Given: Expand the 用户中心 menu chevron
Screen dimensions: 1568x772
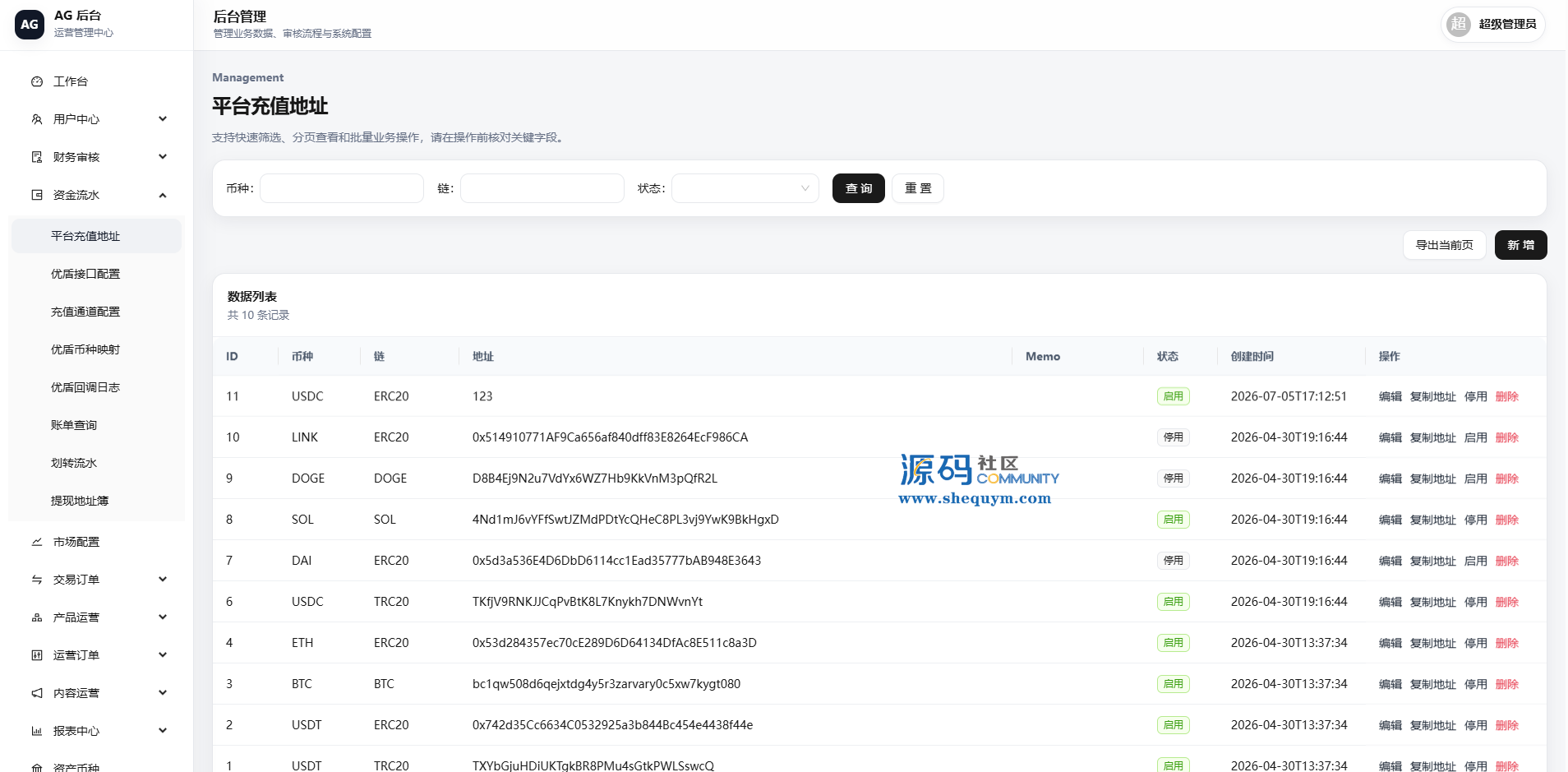Looking at the screenshot, I should coord(163,119).
